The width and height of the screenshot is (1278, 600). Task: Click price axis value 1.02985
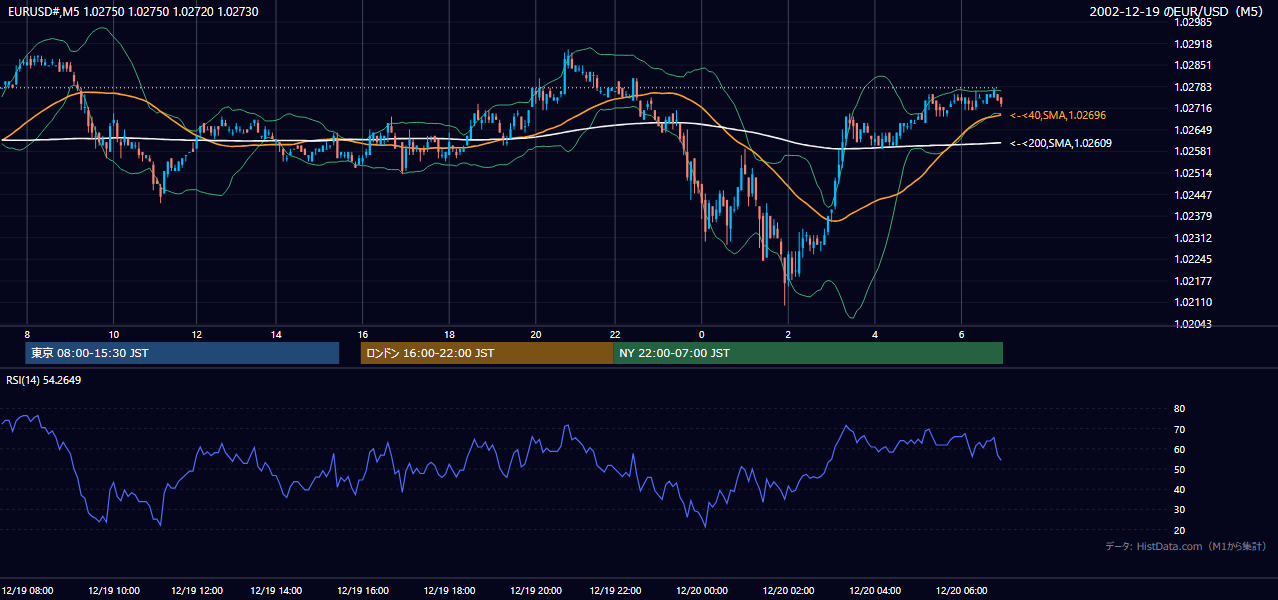point(1192,22)
